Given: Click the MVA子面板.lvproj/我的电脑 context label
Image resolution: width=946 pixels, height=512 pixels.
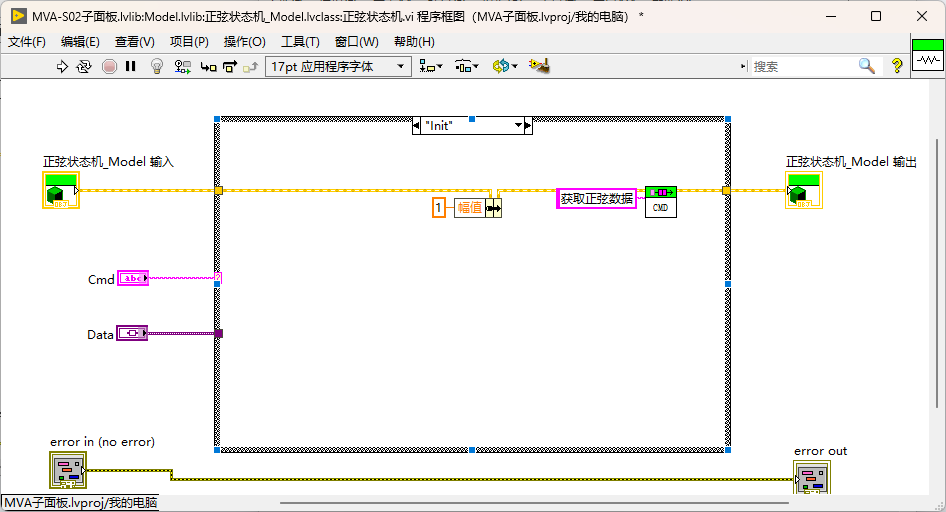Looking at the screenshot, I should click(80, 502).
